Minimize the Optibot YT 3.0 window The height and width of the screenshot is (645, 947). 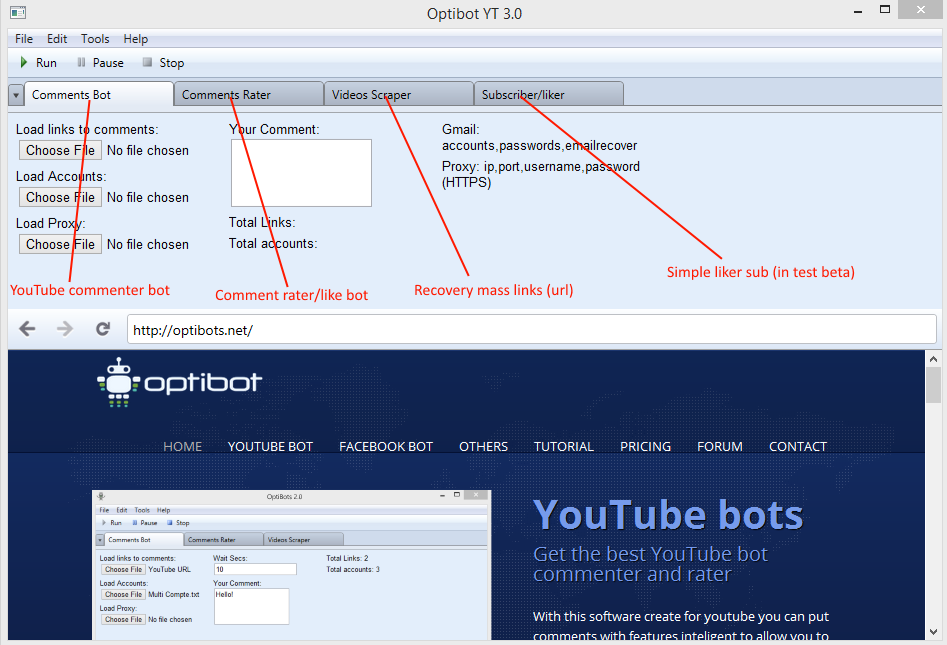[x=858, y=11]
